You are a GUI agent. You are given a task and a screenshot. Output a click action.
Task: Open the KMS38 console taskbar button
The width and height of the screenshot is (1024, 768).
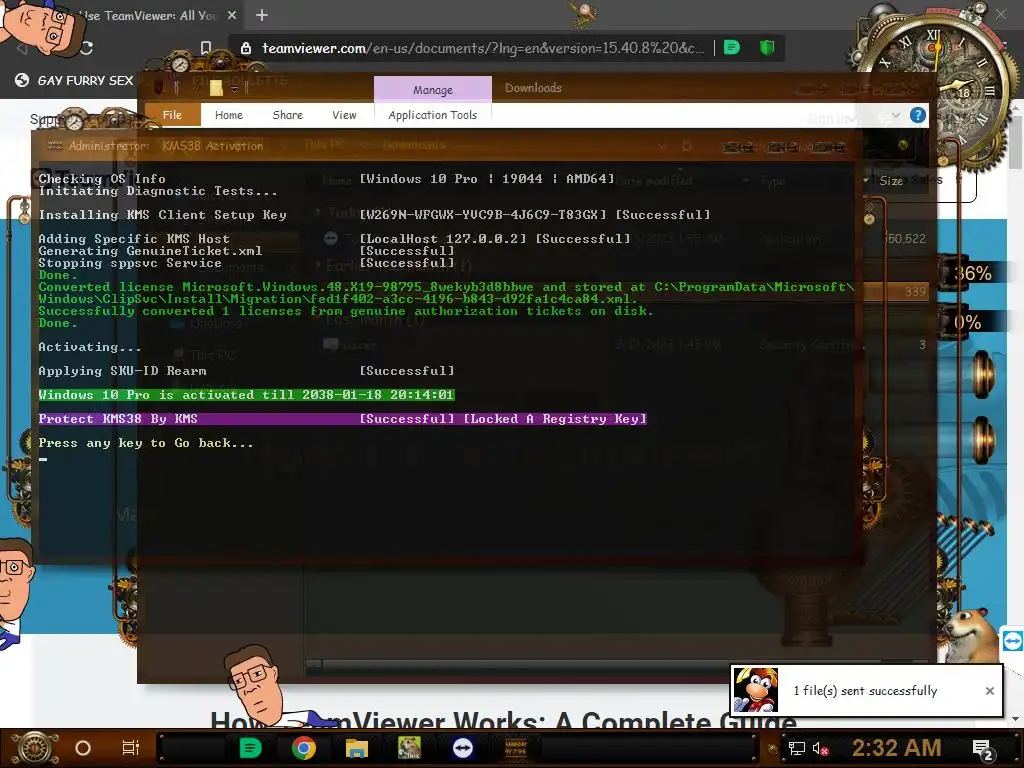point(516,748)
